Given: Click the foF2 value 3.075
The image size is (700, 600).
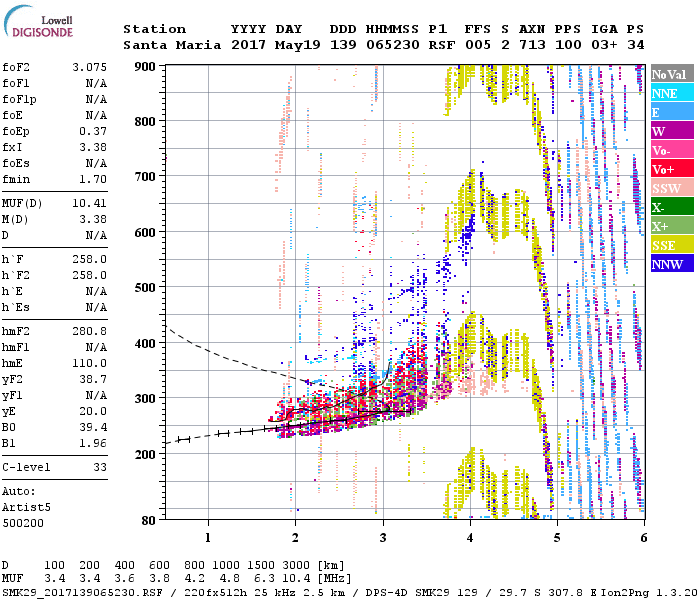Looking at the screenshot, I should 89,67.
